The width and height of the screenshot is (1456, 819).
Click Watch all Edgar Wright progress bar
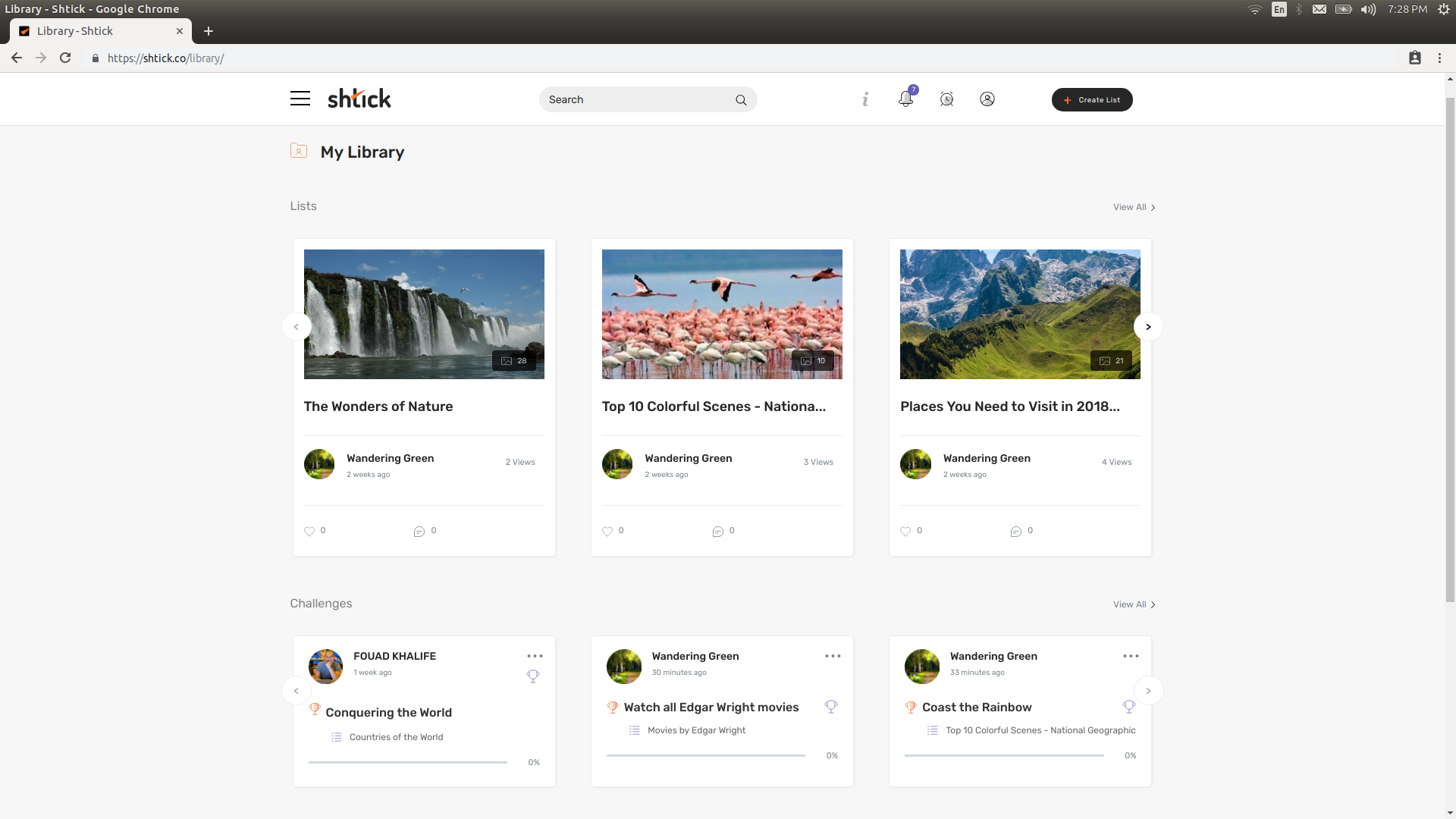click(x=705, y=755)
